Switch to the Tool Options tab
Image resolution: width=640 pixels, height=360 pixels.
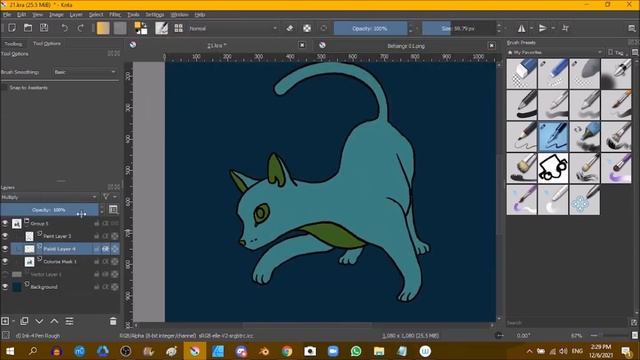[47, 43]
